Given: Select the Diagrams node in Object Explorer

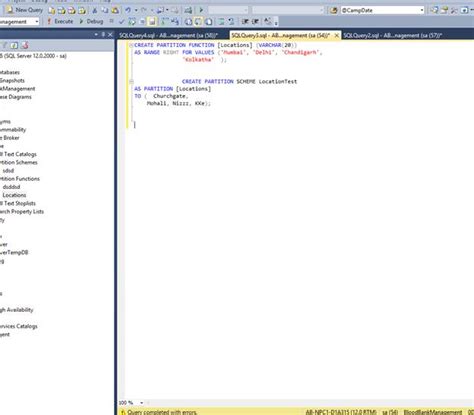Looking at the screenshot, I should point(16,97).
